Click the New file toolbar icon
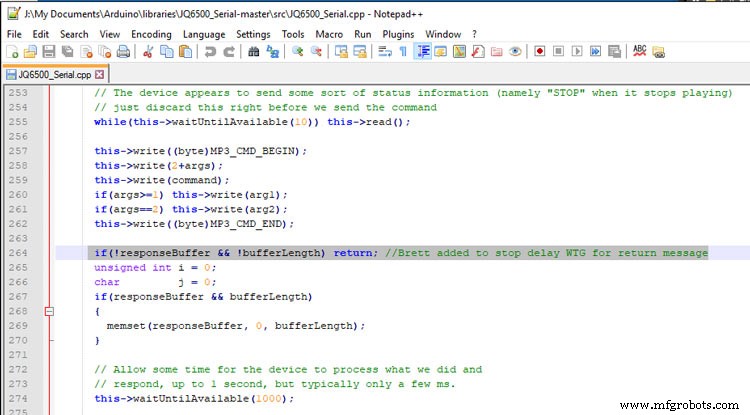The height and width of the screenshot is (415, 750). tap(12, 51)
